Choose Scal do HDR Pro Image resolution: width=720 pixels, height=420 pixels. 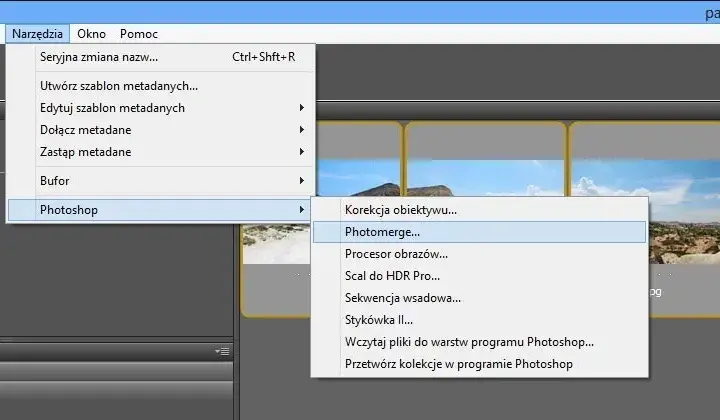pos(479,276)
